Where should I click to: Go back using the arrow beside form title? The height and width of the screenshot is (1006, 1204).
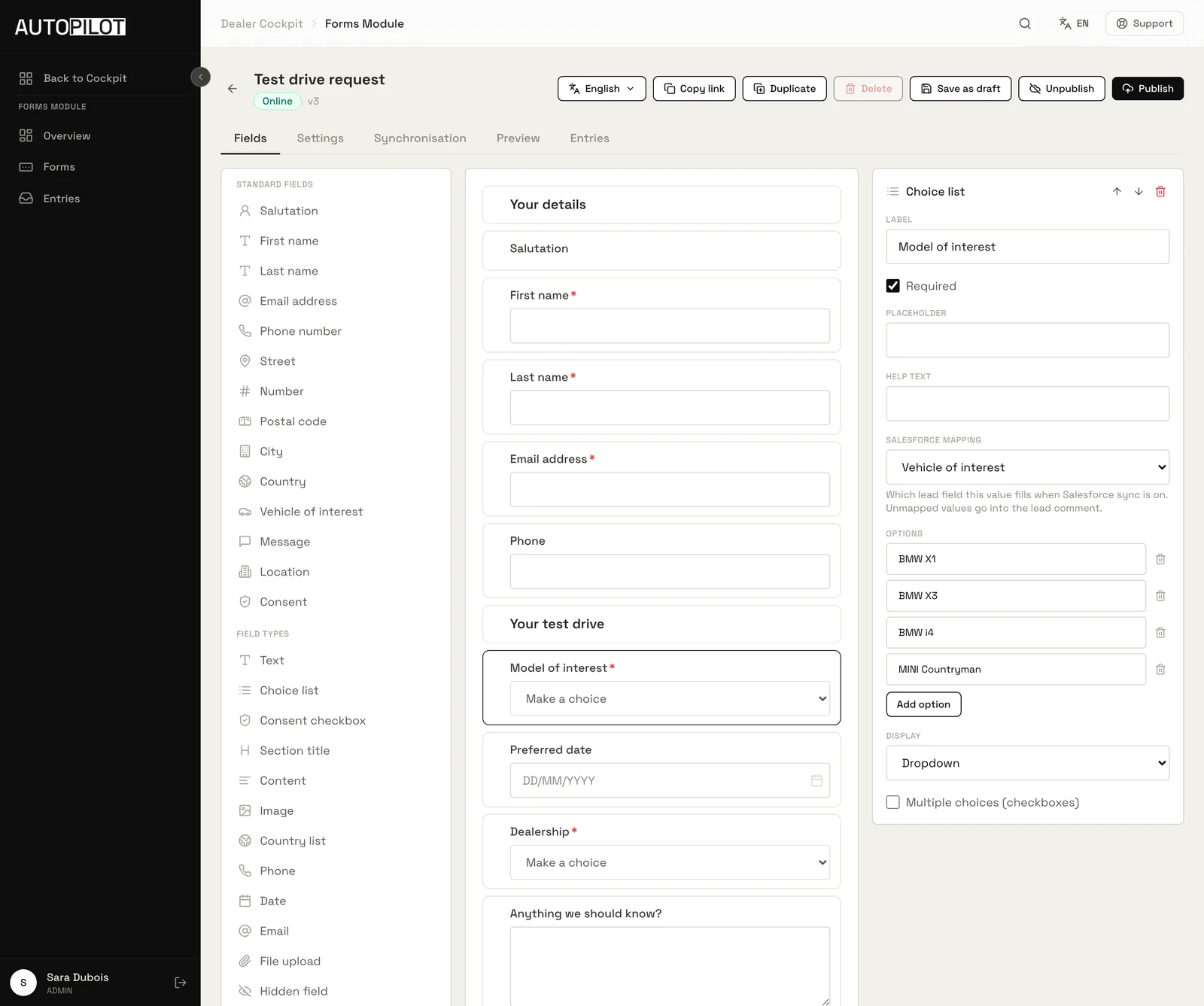click(233, 89)
